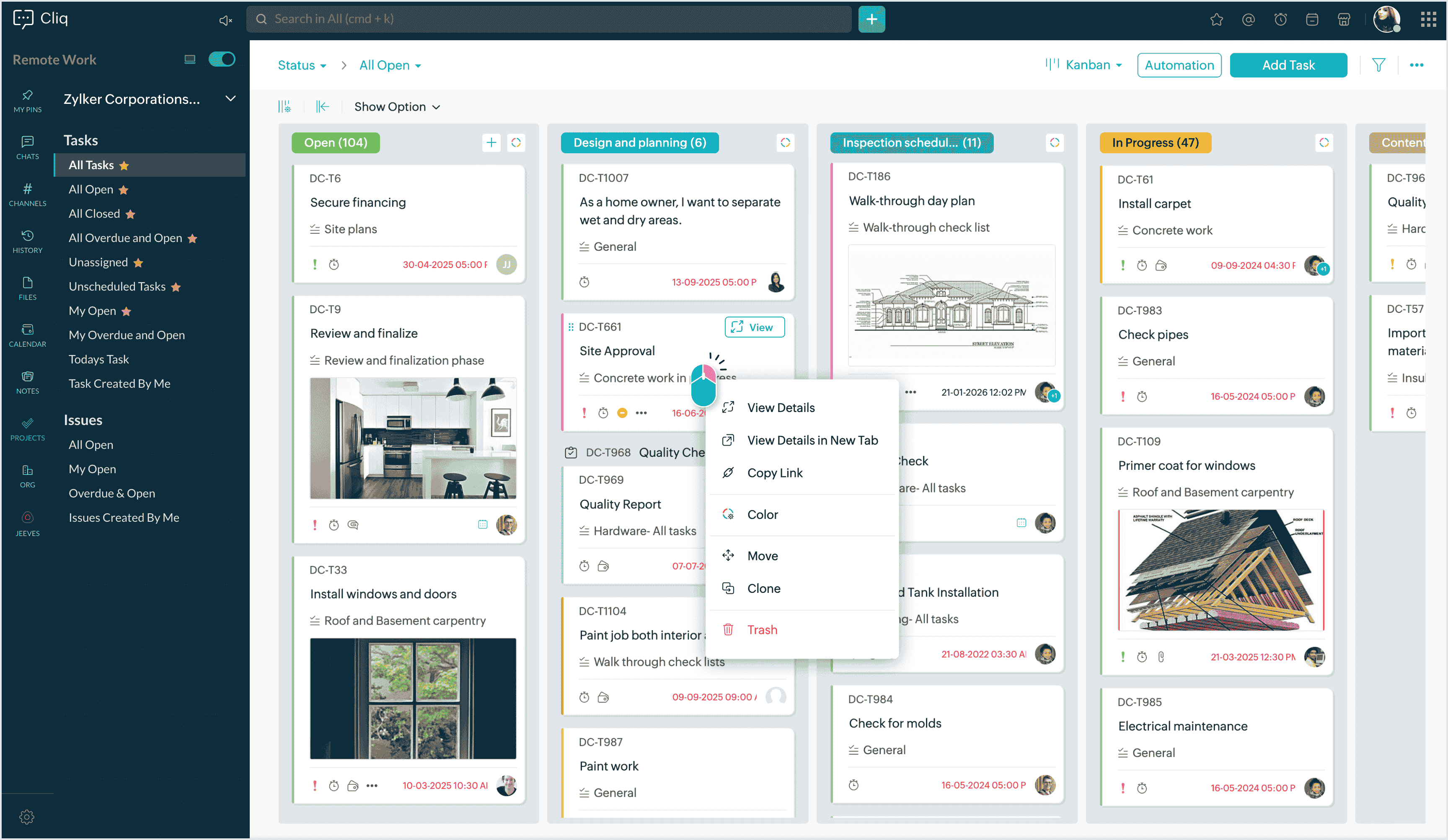Open the Calendar sidebar section
This screenshot has width=1448, height=840.
pyautogui.click(x=27, y=335)
